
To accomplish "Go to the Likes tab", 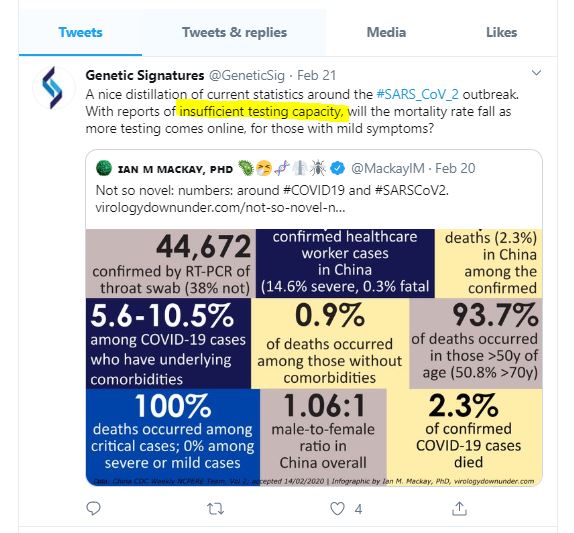I will click(x=502, y=33).
